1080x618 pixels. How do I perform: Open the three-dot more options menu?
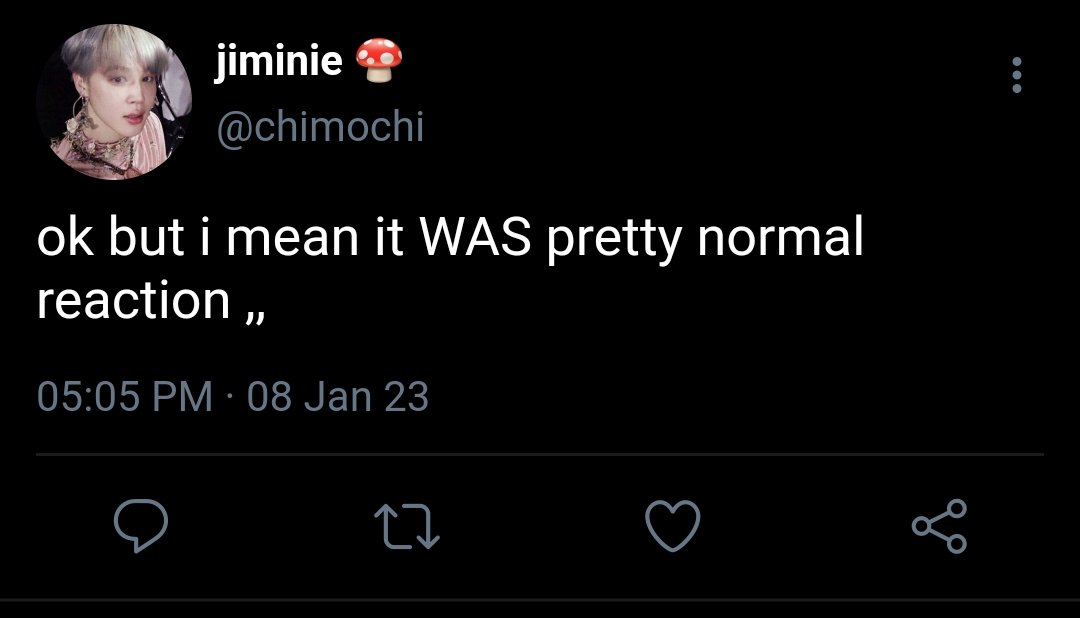[x=1017, y=74]
